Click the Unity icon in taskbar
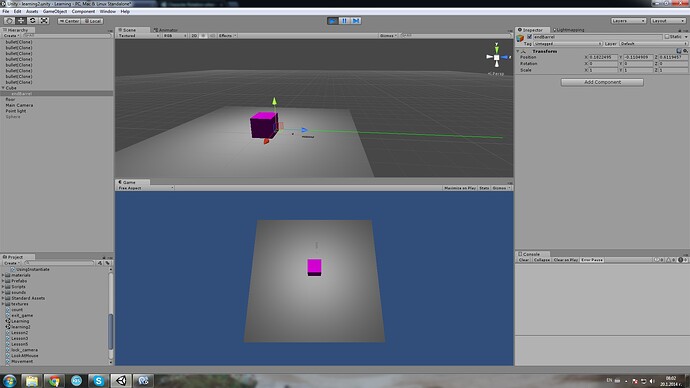Screen dimensions: 690x388 (121, 381)
